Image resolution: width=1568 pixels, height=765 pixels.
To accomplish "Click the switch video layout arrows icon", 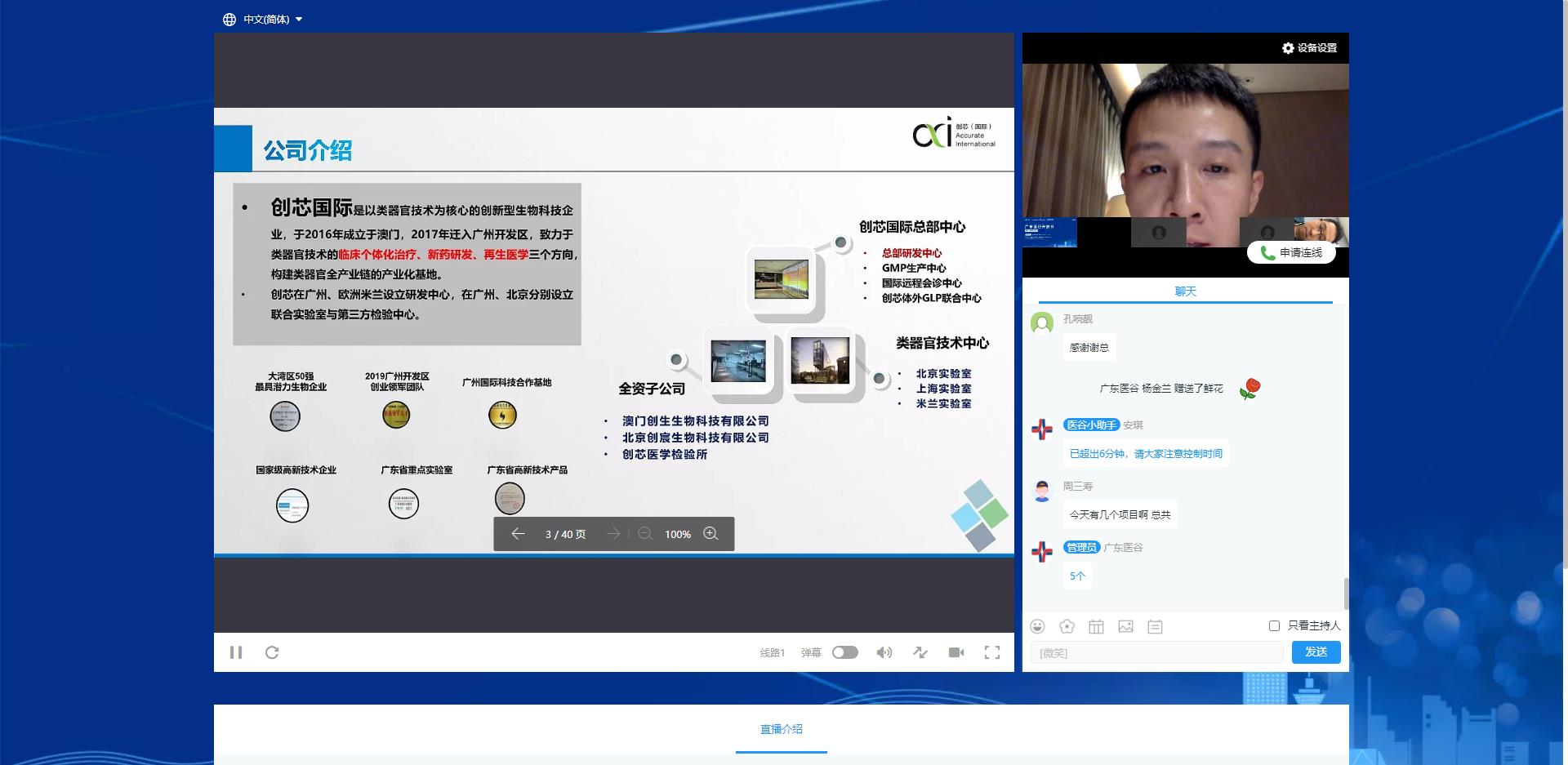I will 920,652.
